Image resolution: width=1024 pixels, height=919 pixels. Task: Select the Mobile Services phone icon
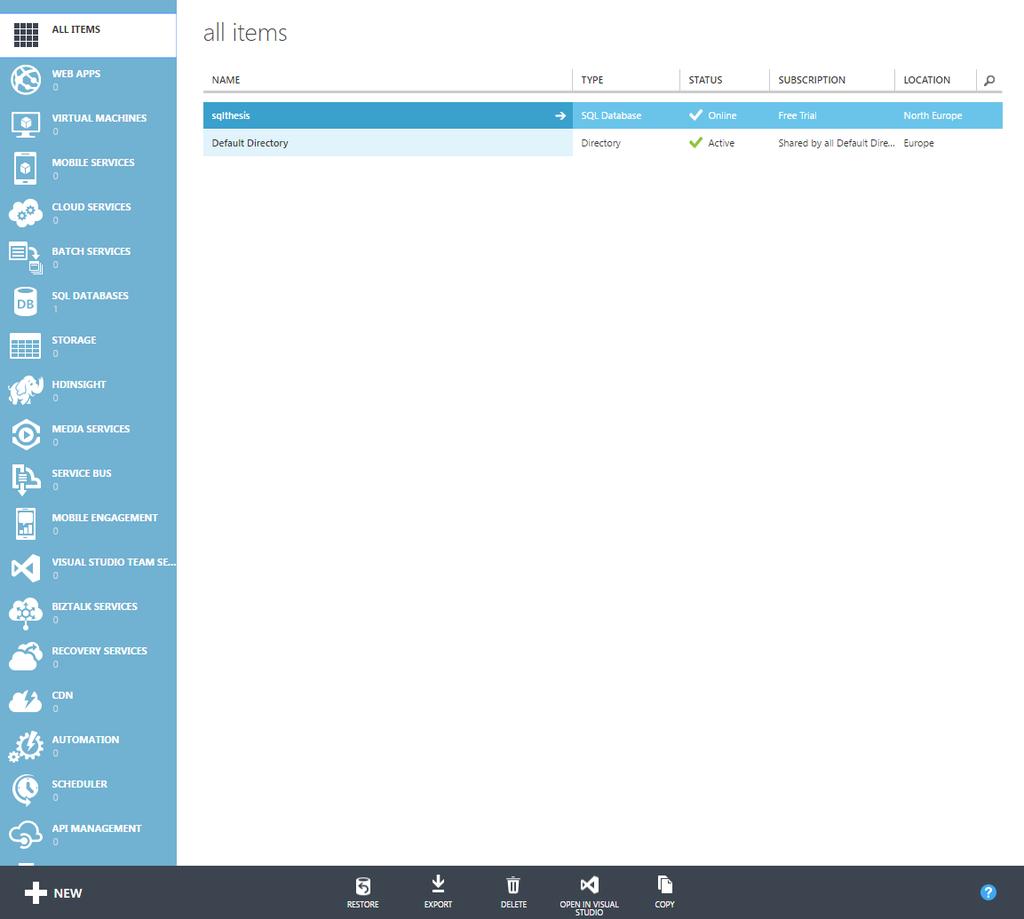click(x=25, y=169)
